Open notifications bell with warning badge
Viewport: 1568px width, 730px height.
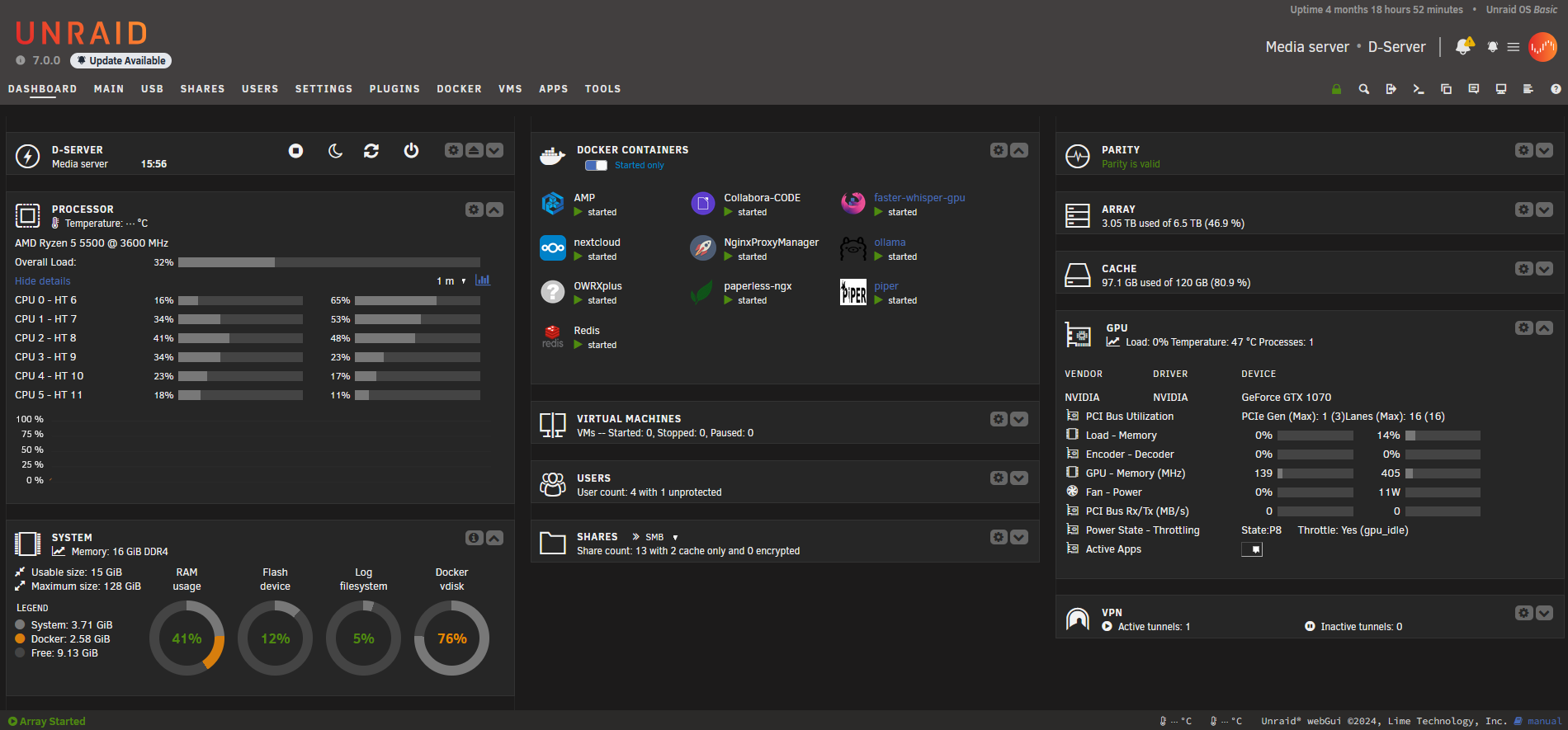click(1464, 46)
